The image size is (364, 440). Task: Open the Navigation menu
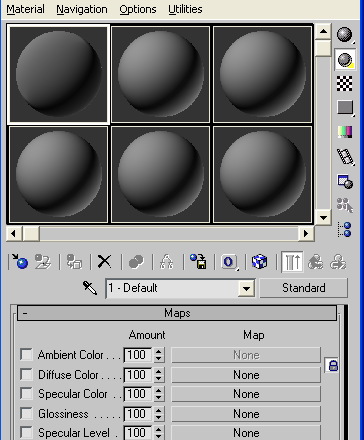(x=82, y=9)
